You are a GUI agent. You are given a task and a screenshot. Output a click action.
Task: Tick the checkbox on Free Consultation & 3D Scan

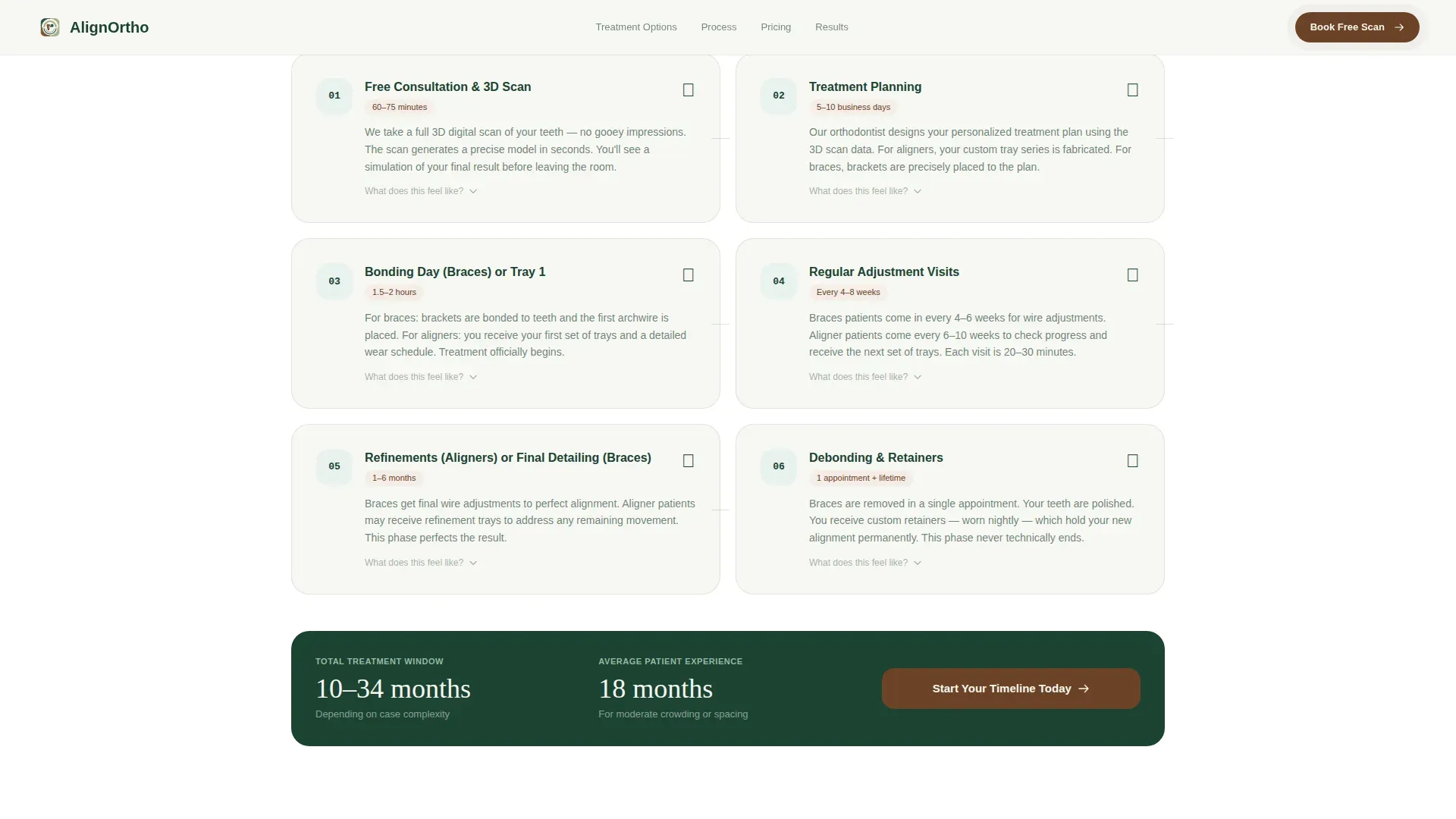pos(689,90)
